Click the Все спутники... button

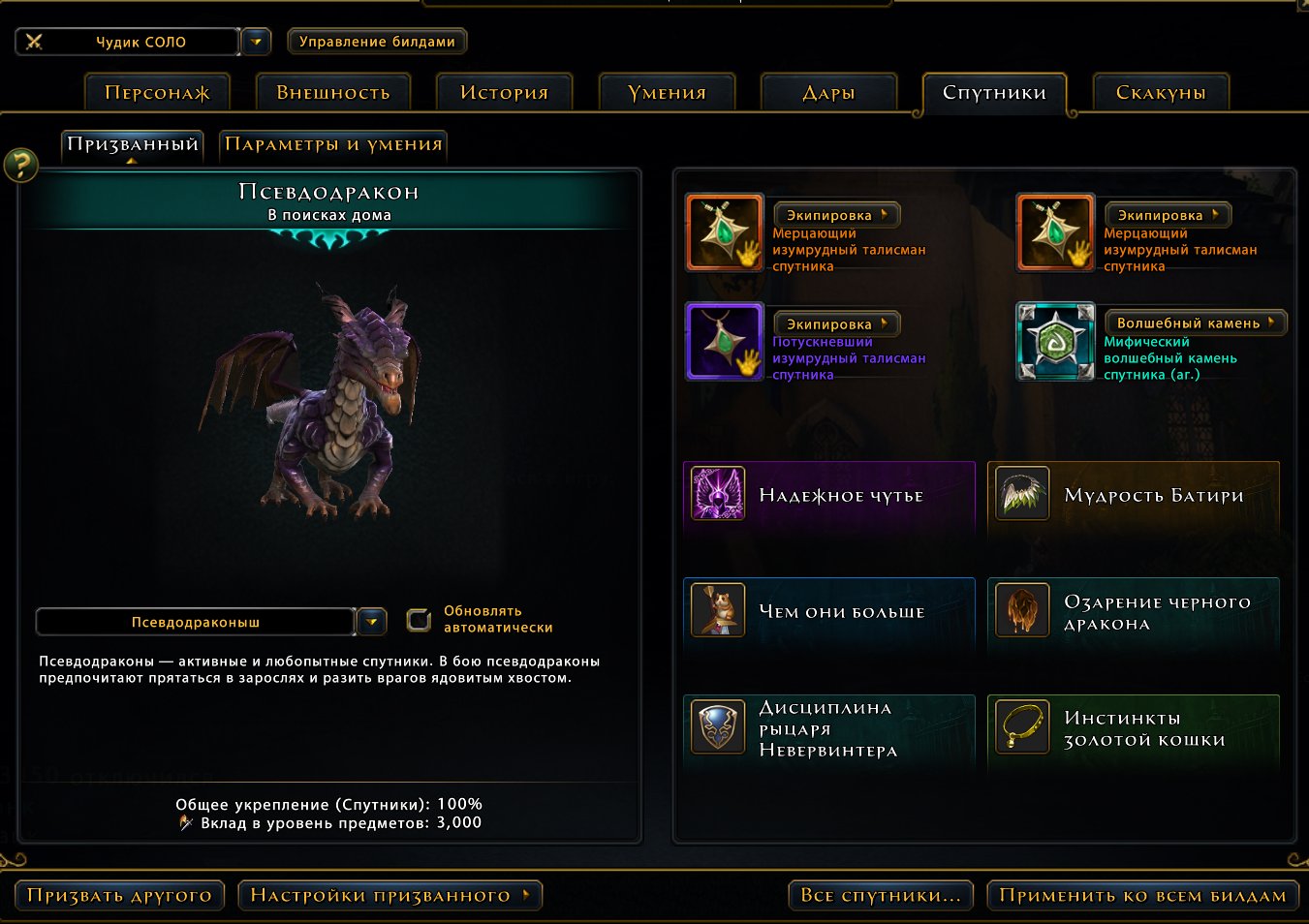[x=881, y=895]
